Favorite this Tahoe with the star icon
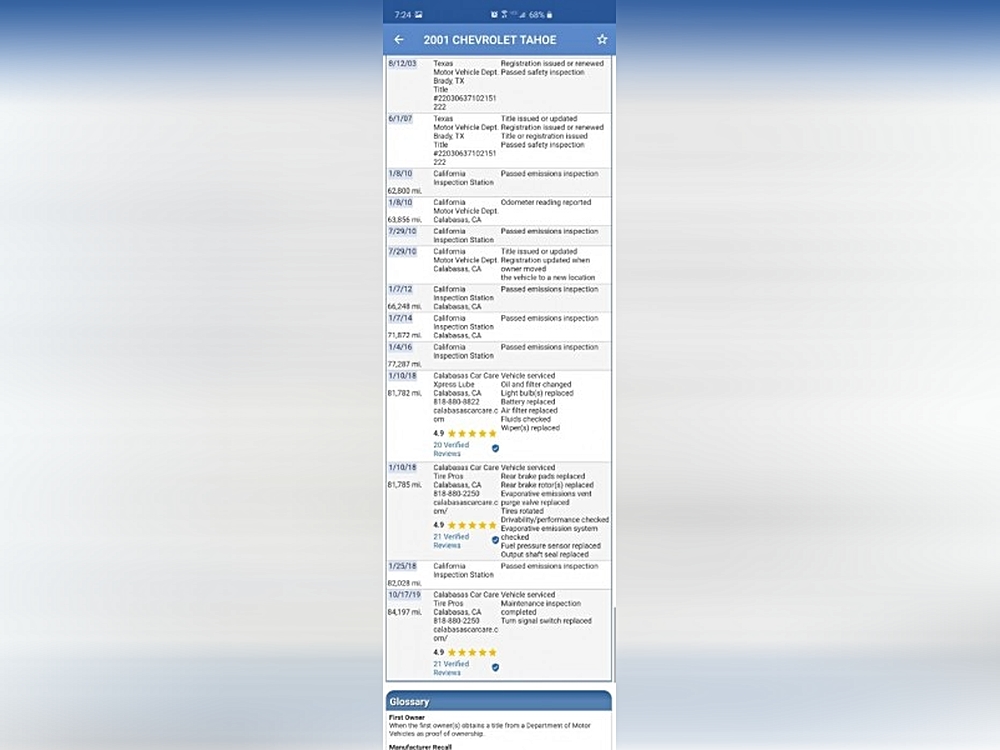The width and height of the screenshot is (1000, 750). click(x=602, y=40)
